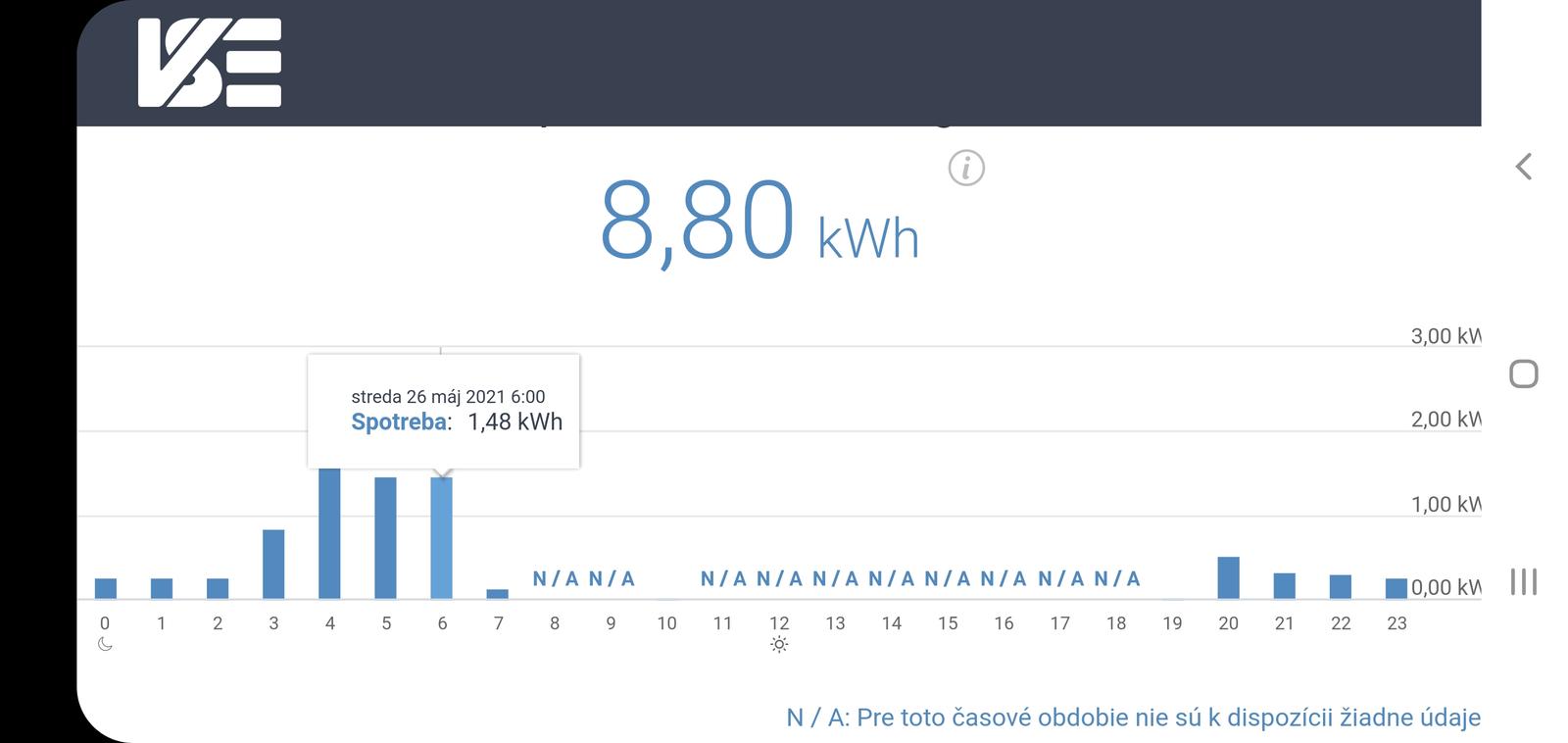Image resolution: width=1568 pixels, height=743 pixels.
Task: Select the highlighted 6:00 consumption bar
Action: 442,538
